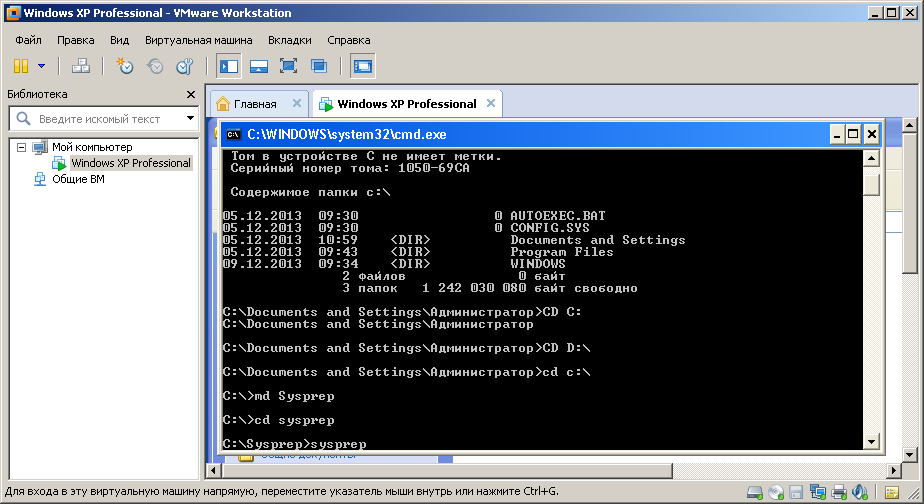Click the floppy drive status icon
924x504 pixels.
796,492
